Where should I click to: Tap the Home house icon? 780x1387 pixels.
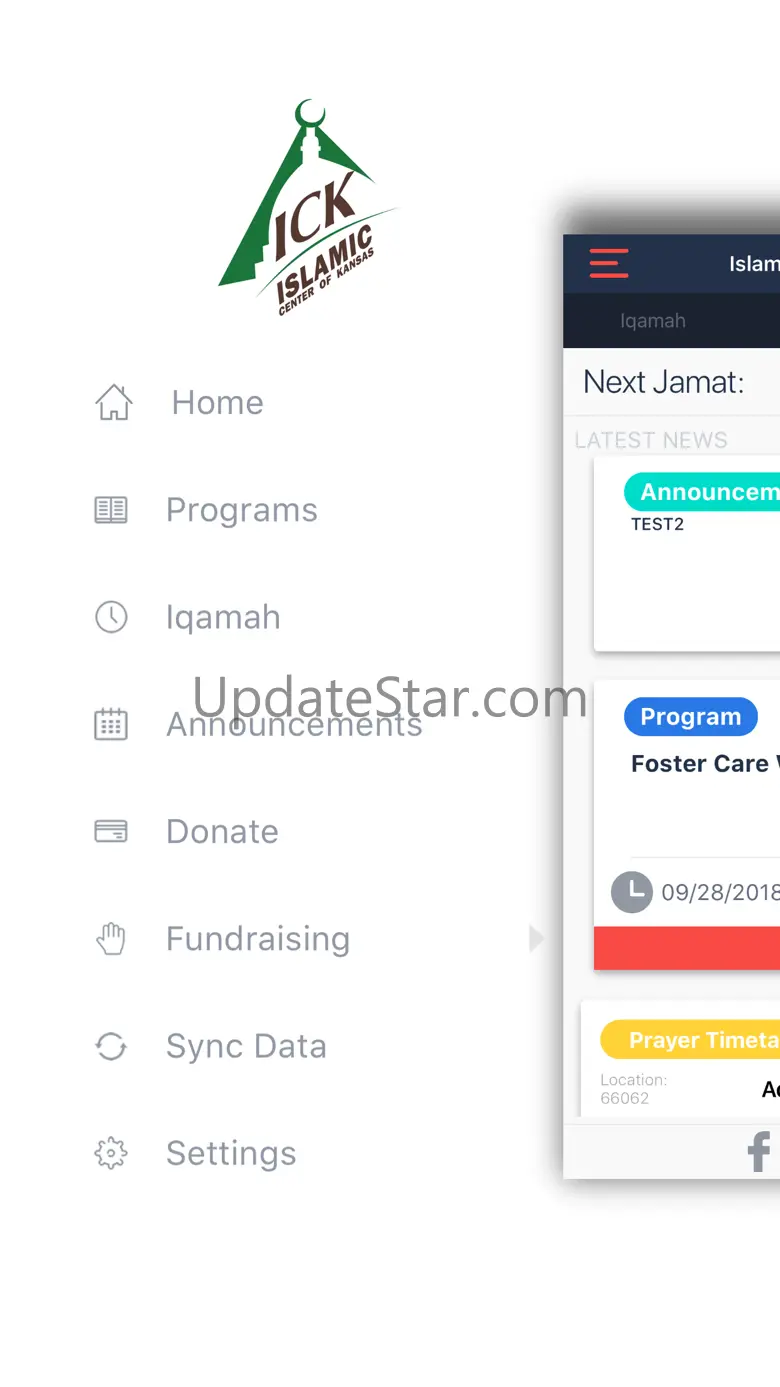[113, 402]
